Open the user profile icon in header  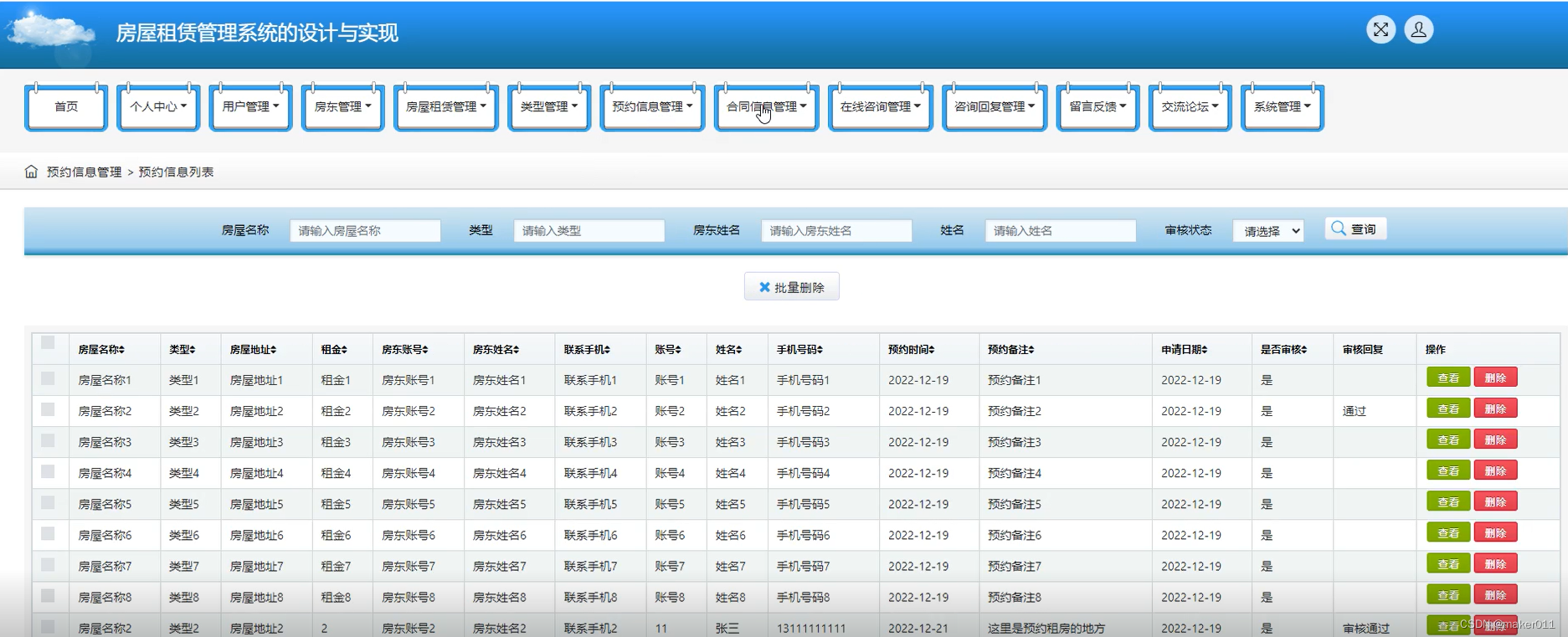pos(1418,30)
